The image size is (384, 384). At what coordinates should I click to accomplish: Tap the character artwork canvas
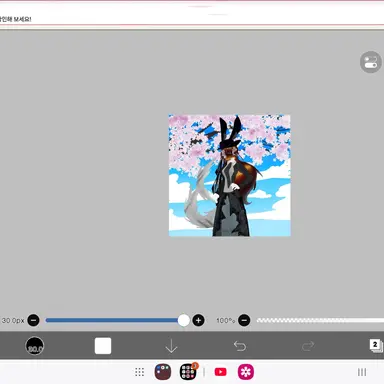tap(229, 175)
